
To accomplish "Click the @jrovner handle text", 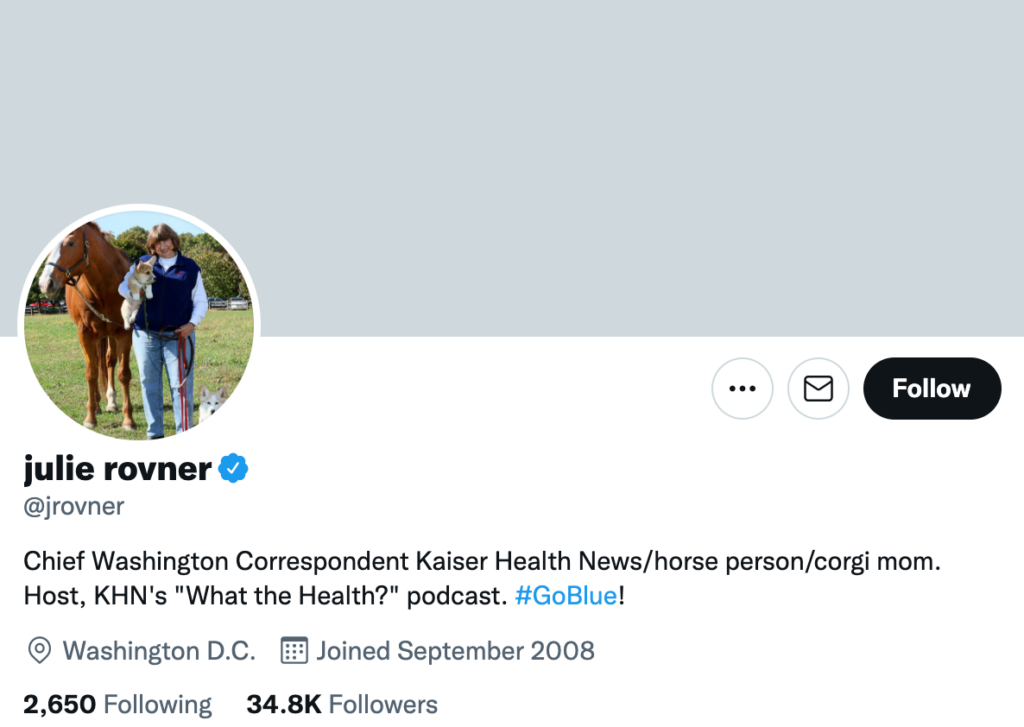I will 74,506.
